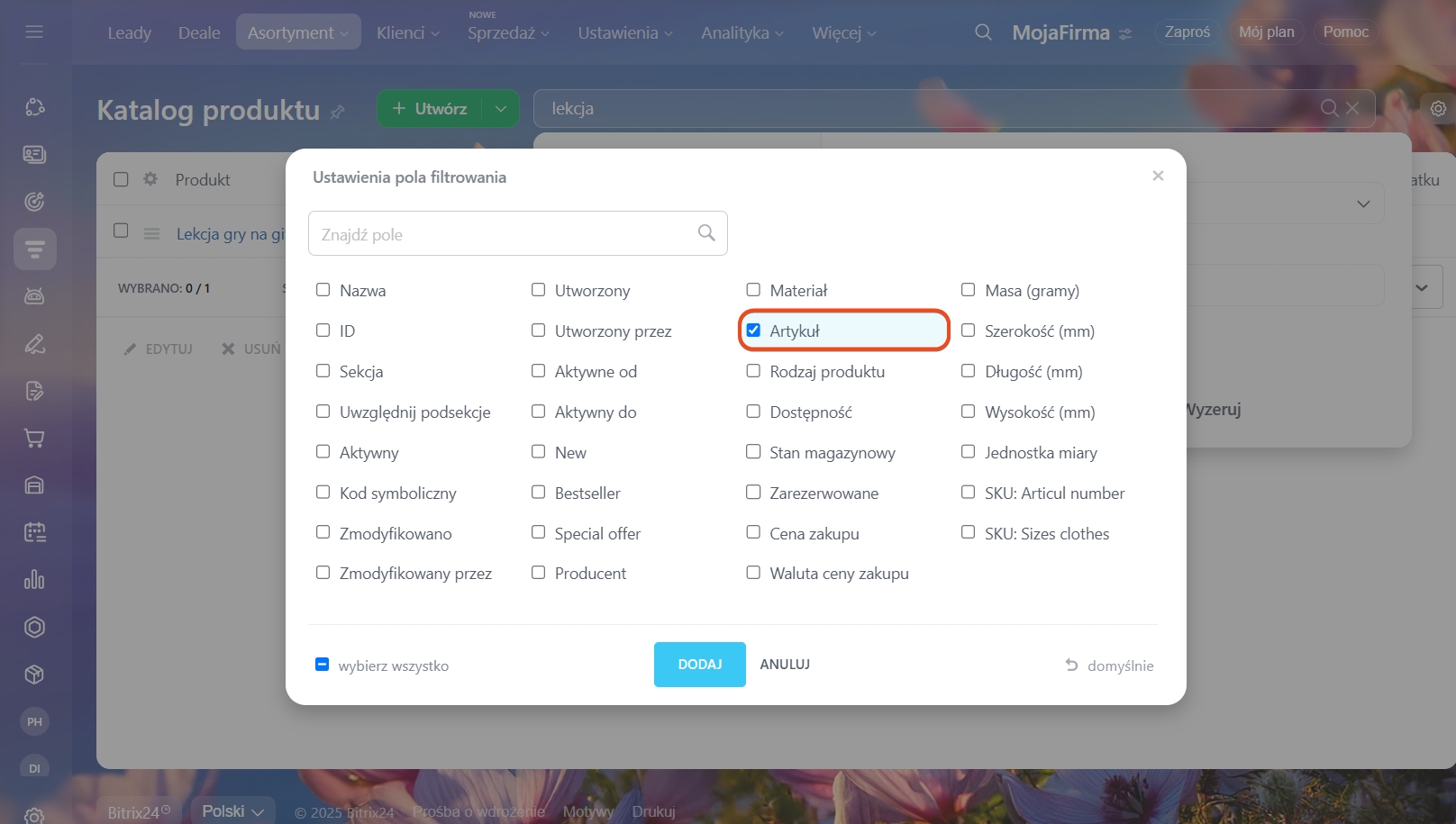Open the Deale menu item
This screenshot has width=1456, height=824.
[x=199, y=32]
